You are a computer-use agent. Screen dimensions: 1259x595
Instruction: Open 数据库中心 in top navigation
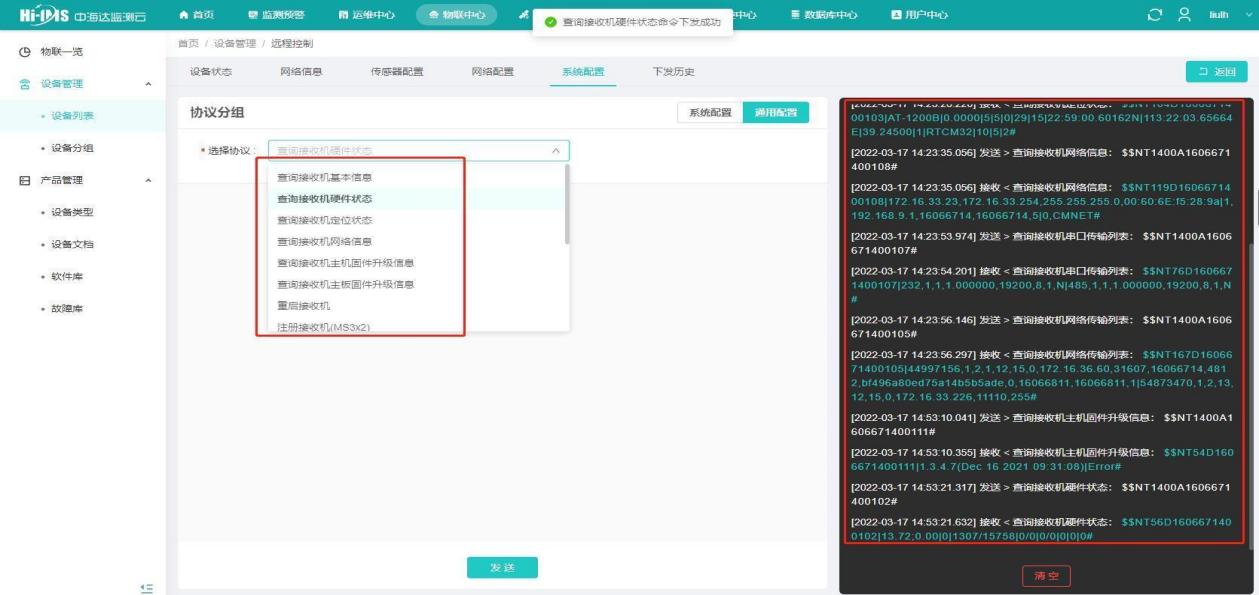click(x=823, y=15)
